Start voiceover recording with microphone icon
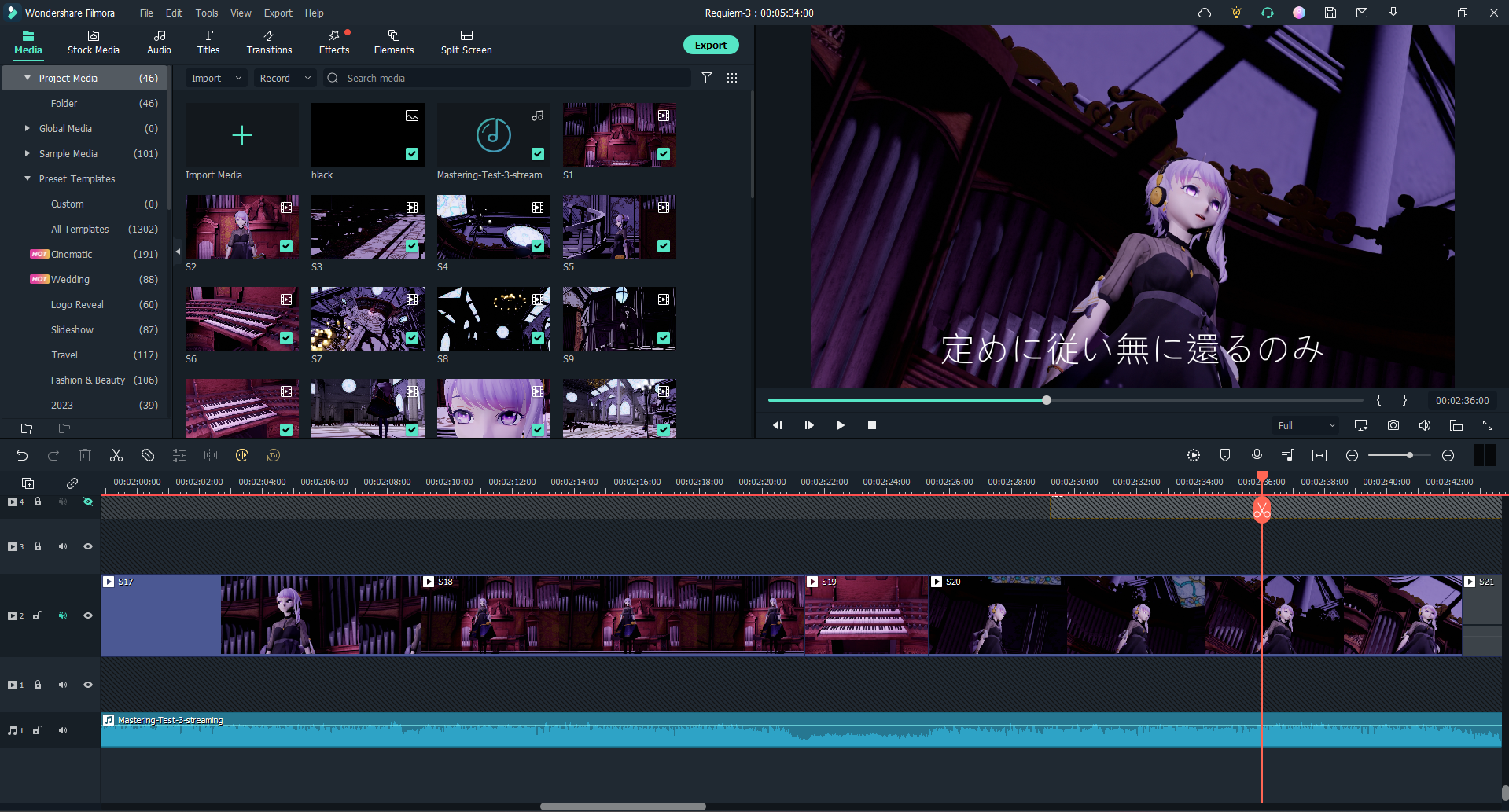This screenshot has height=812, width=1509. click(1257, 455)
